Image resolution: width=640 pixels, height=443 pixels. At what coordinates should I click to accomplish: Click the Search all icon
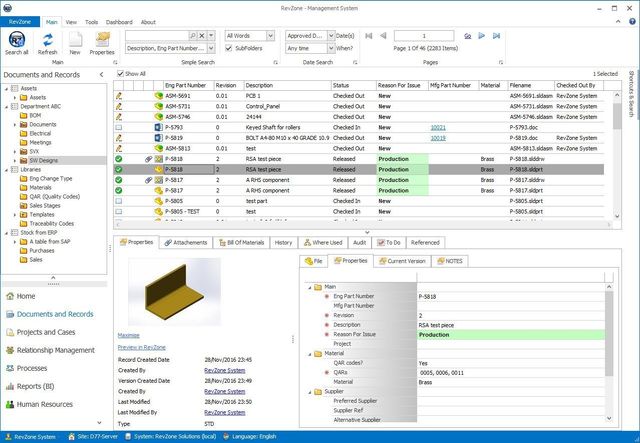17,40
